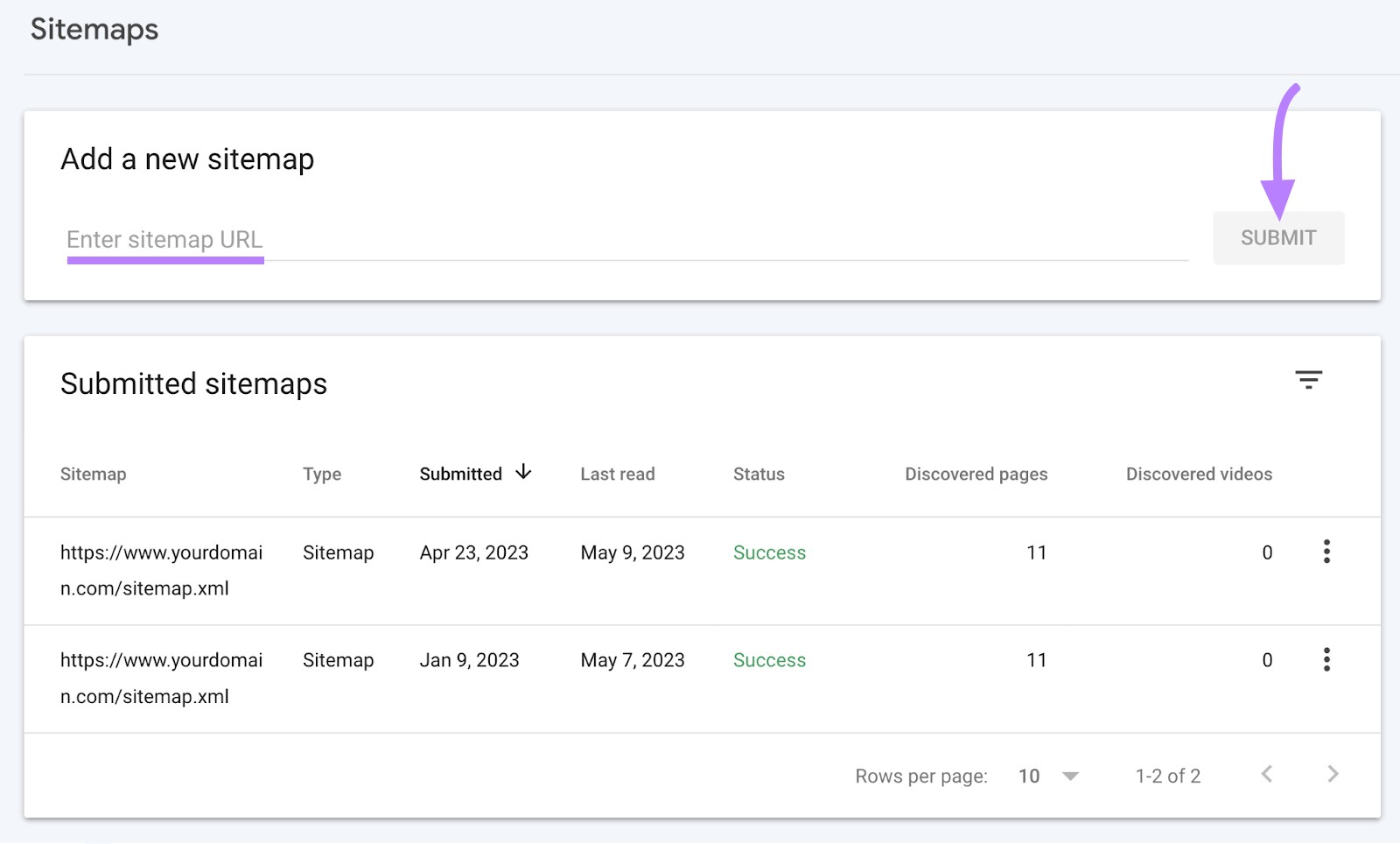This screenshot has height=844, width=1400.
Task: Click the next page chevron
Action: click(x=1333, y=774)
